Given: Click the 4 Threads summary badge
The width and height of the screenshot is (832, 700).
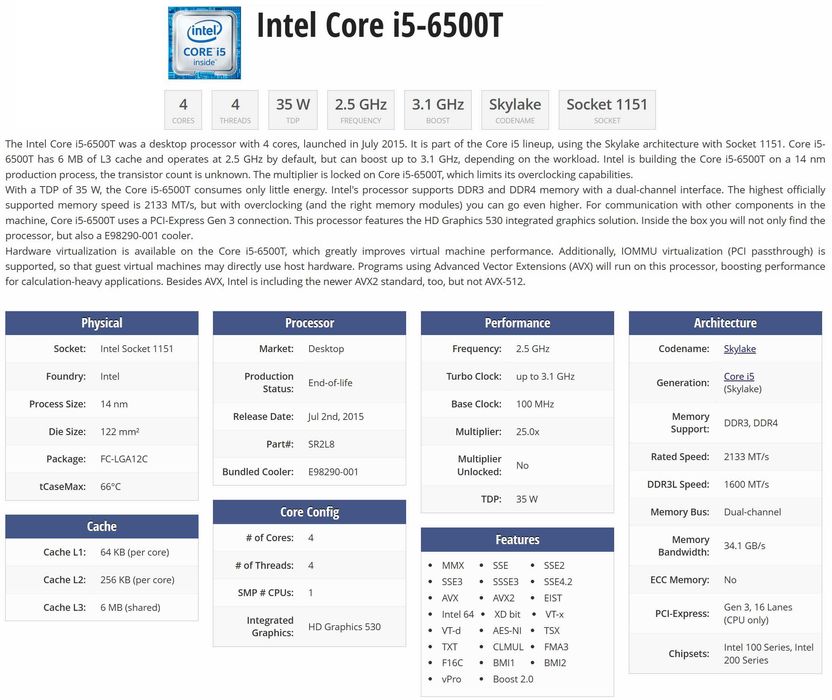Looking at the screenshot, I should pos(235,110).
